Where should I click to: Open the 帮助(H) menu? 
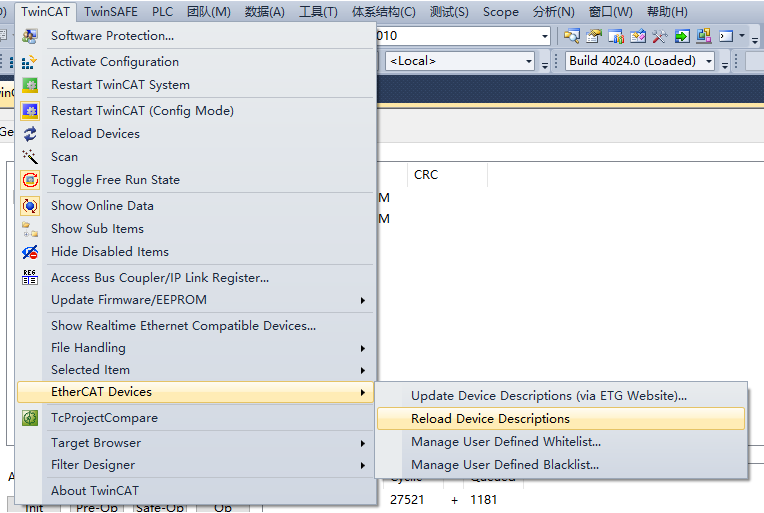[x=667, y=12]
